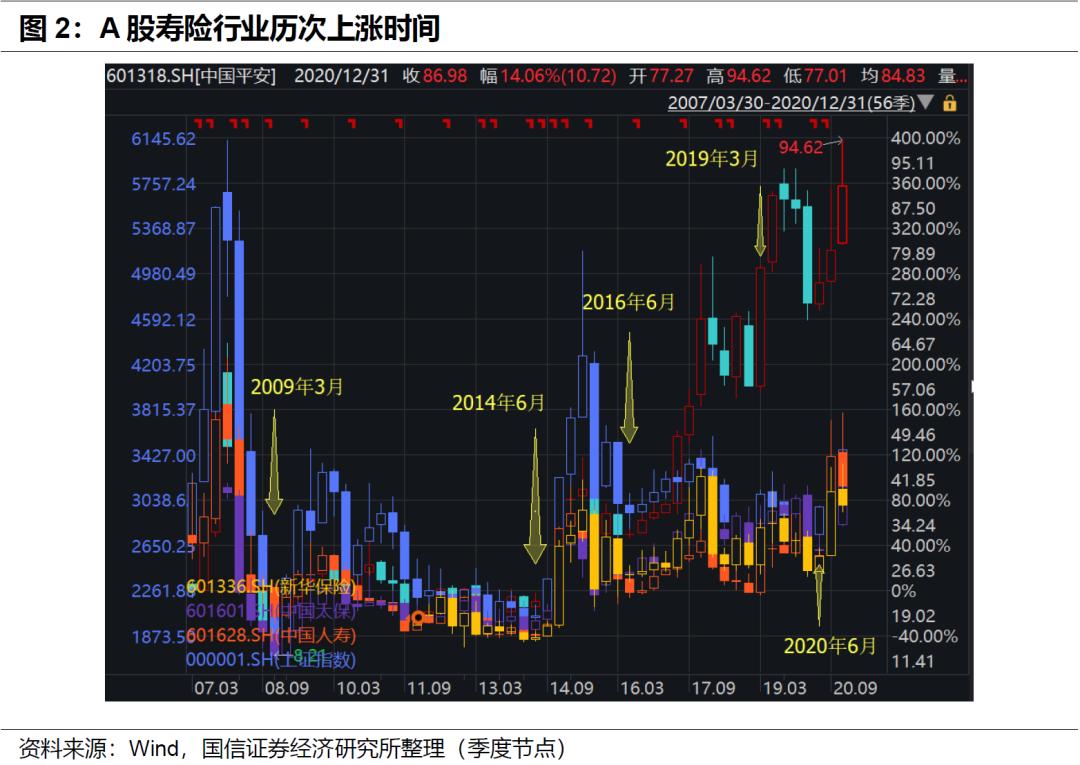Click the 95.11 right axis price
This screenshot has width=1080, height=765.
(913, 163)
